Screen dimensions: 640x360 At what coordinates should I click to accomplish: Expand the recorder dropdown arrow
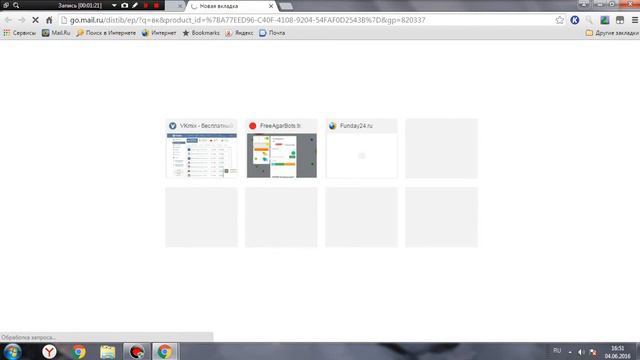[114, 5]
